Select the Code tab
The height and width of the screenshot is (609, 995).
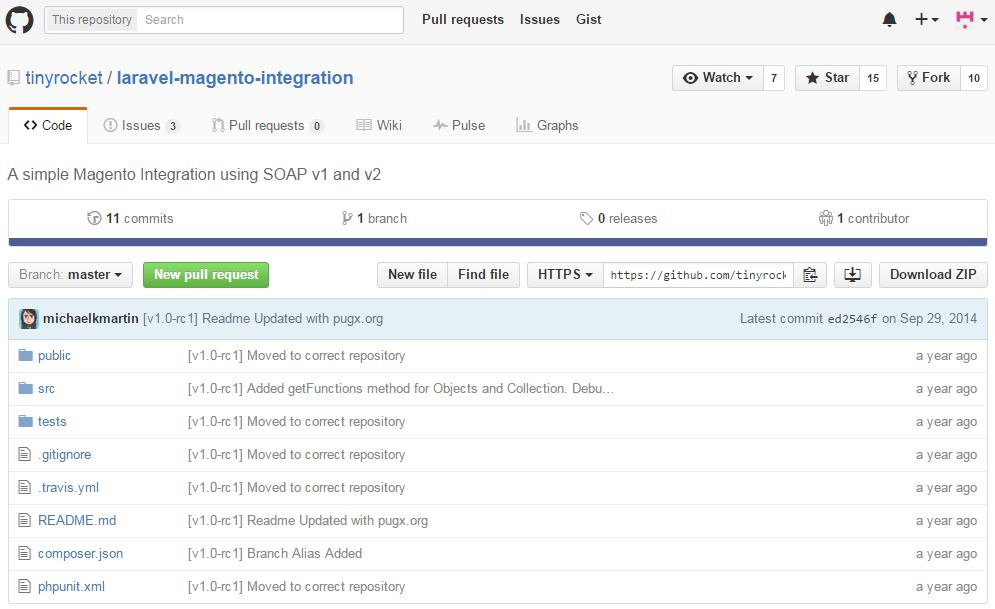pos(48,126)
